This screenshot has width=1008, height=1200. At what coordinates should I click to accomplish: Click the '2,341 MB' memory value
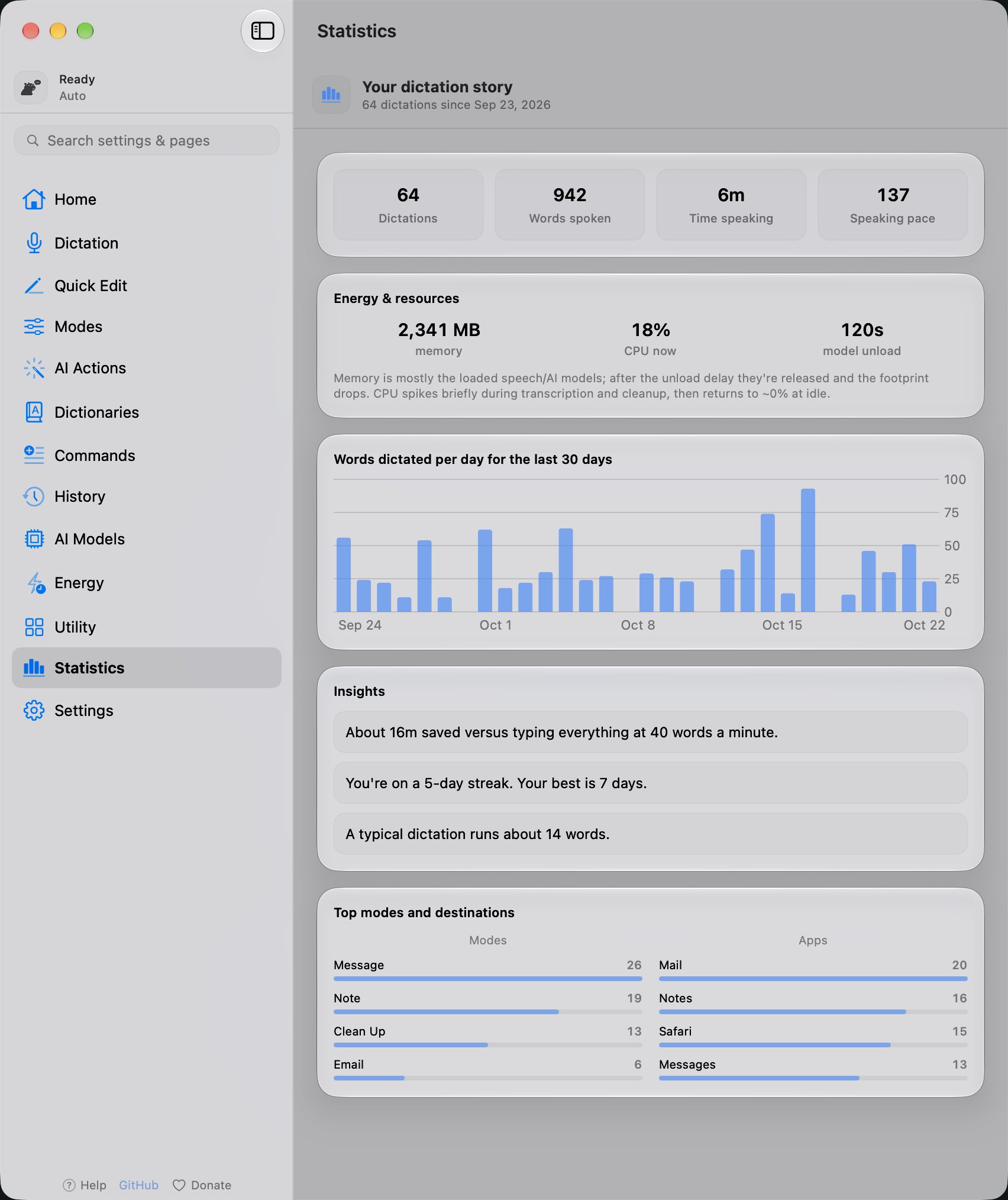tap(439, 330)
